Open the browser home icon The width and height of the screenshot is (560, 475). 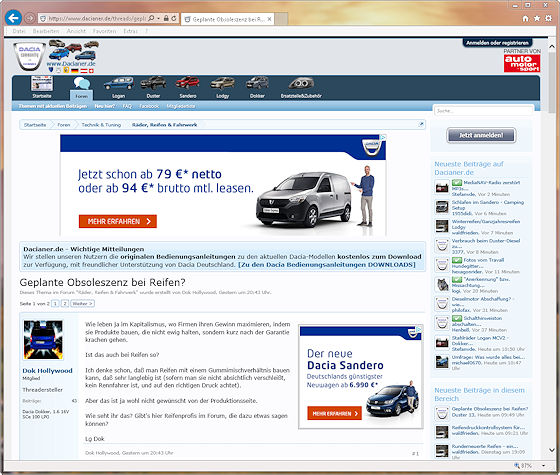(x=525, y=19)
